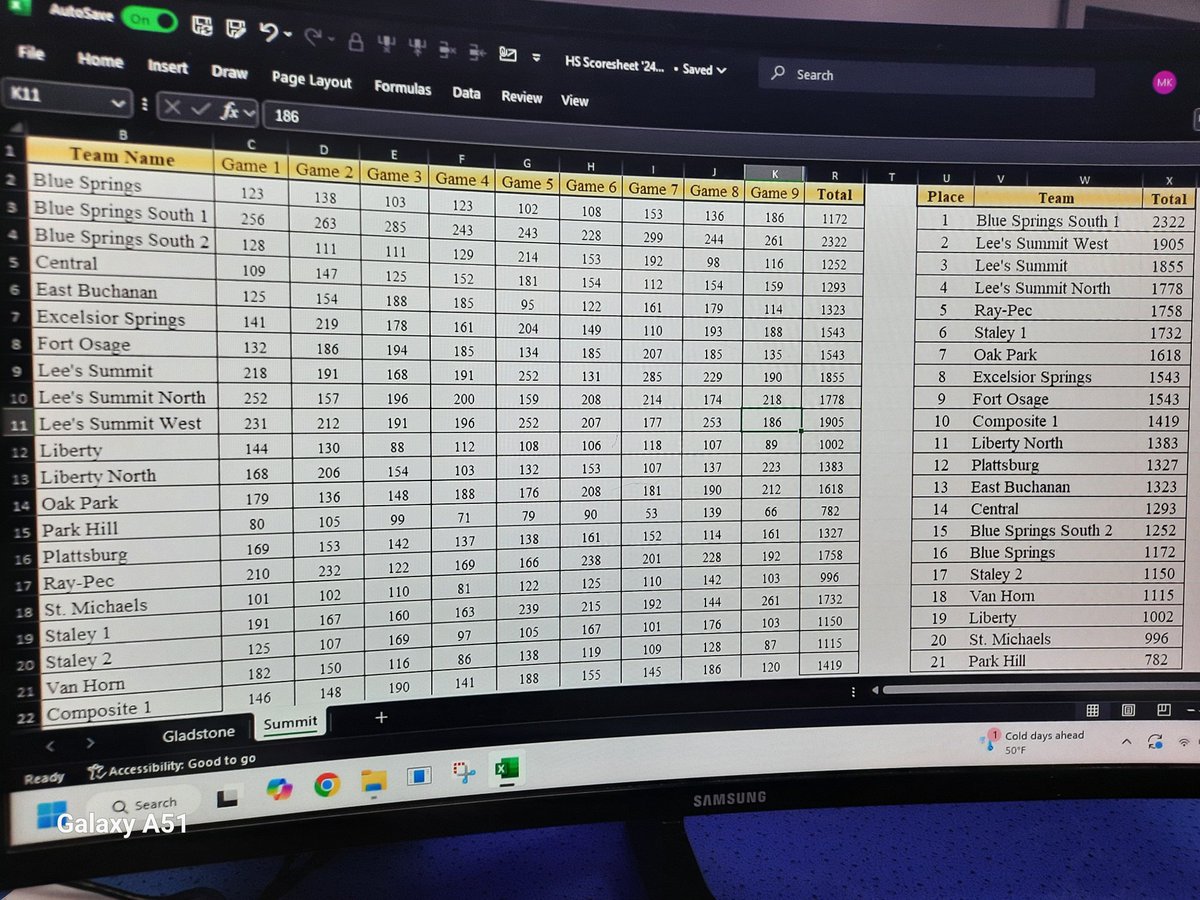1200x900 pixels.
Task: Click the Excel icon on the taskbar
Action: (x=506, y=769)
